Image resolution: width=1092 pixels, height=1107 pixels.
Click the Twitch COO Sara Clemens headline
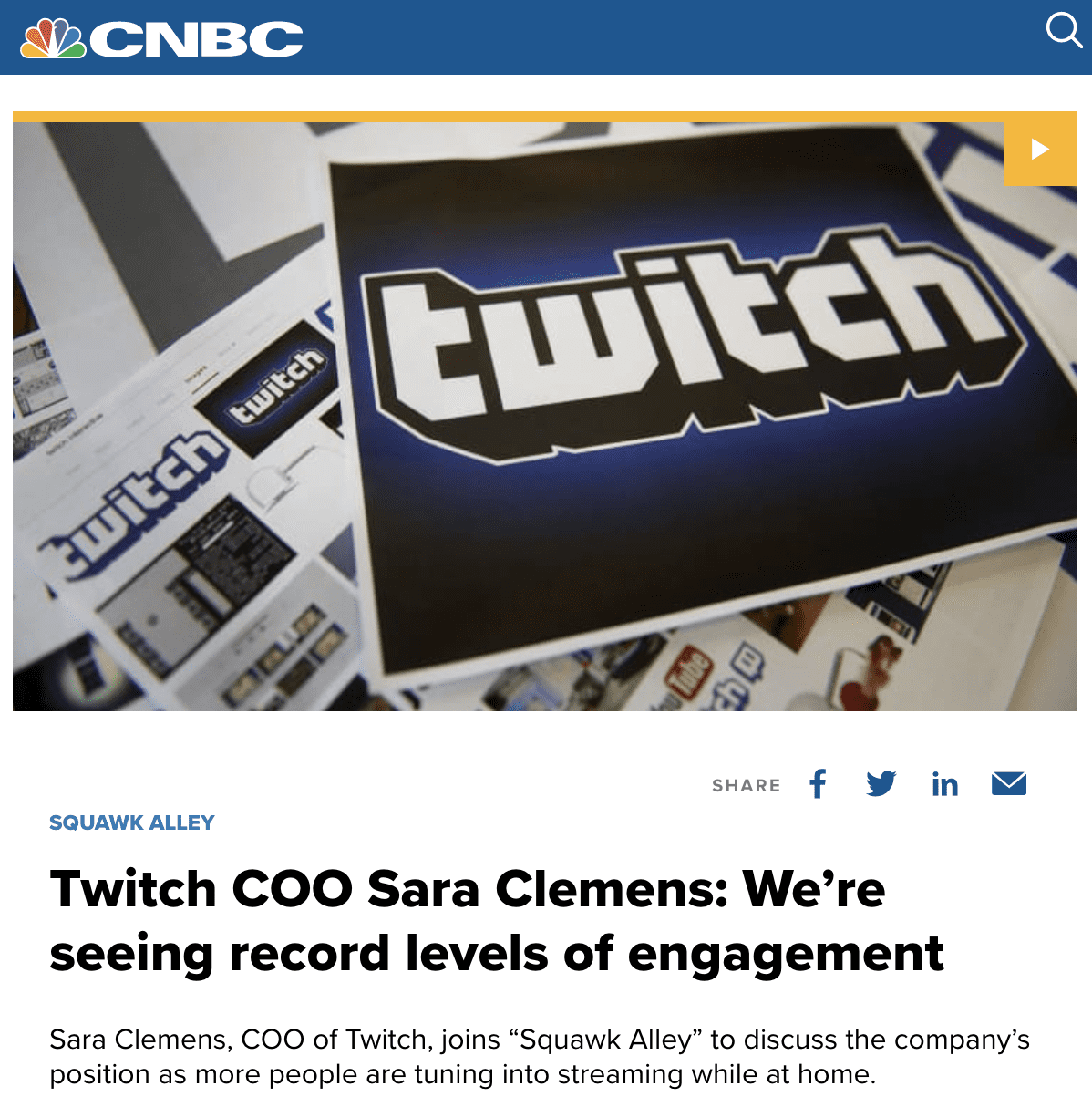[x=497, y=921]
